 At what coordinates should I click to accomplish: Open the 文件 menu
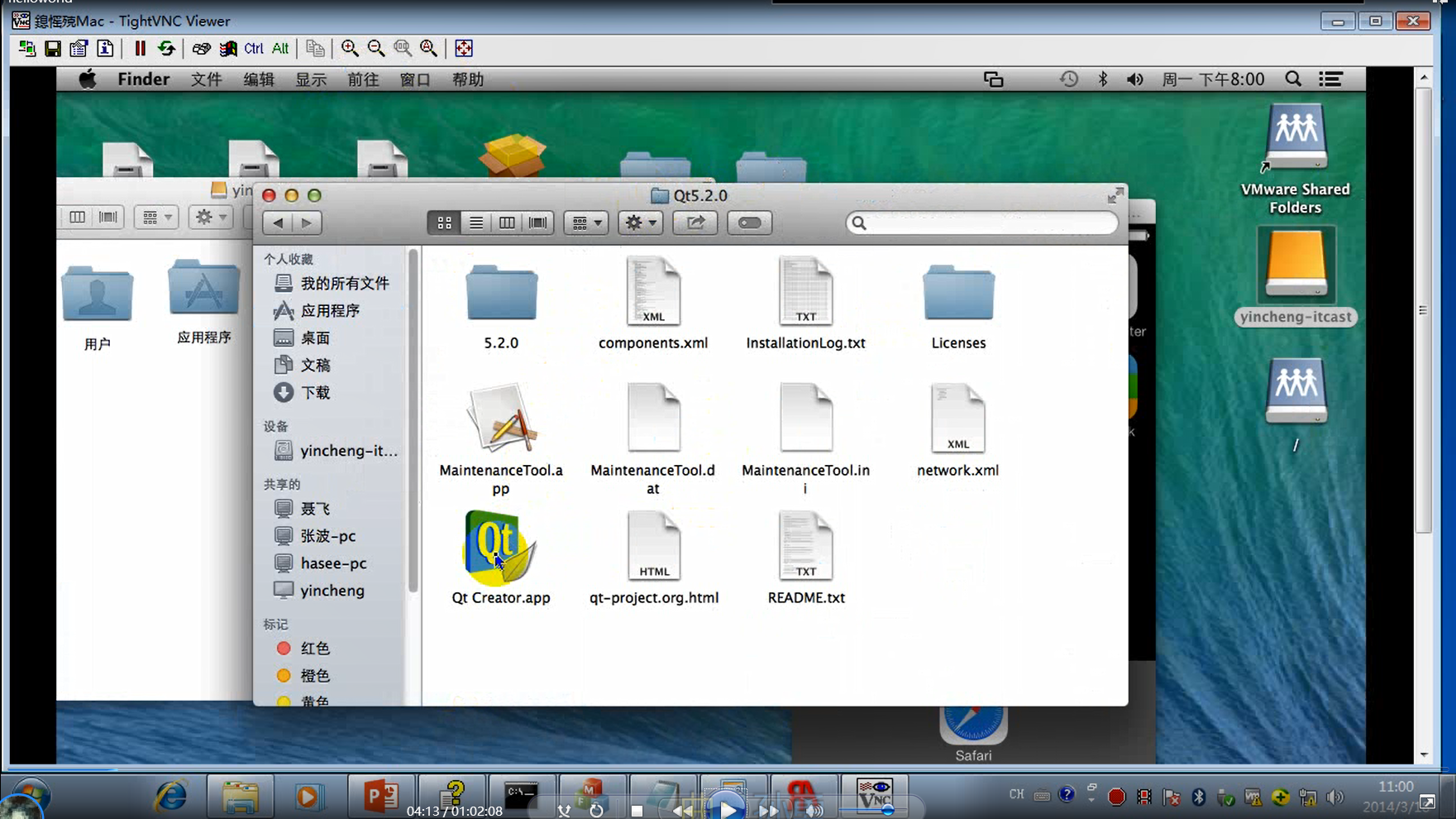206,79
